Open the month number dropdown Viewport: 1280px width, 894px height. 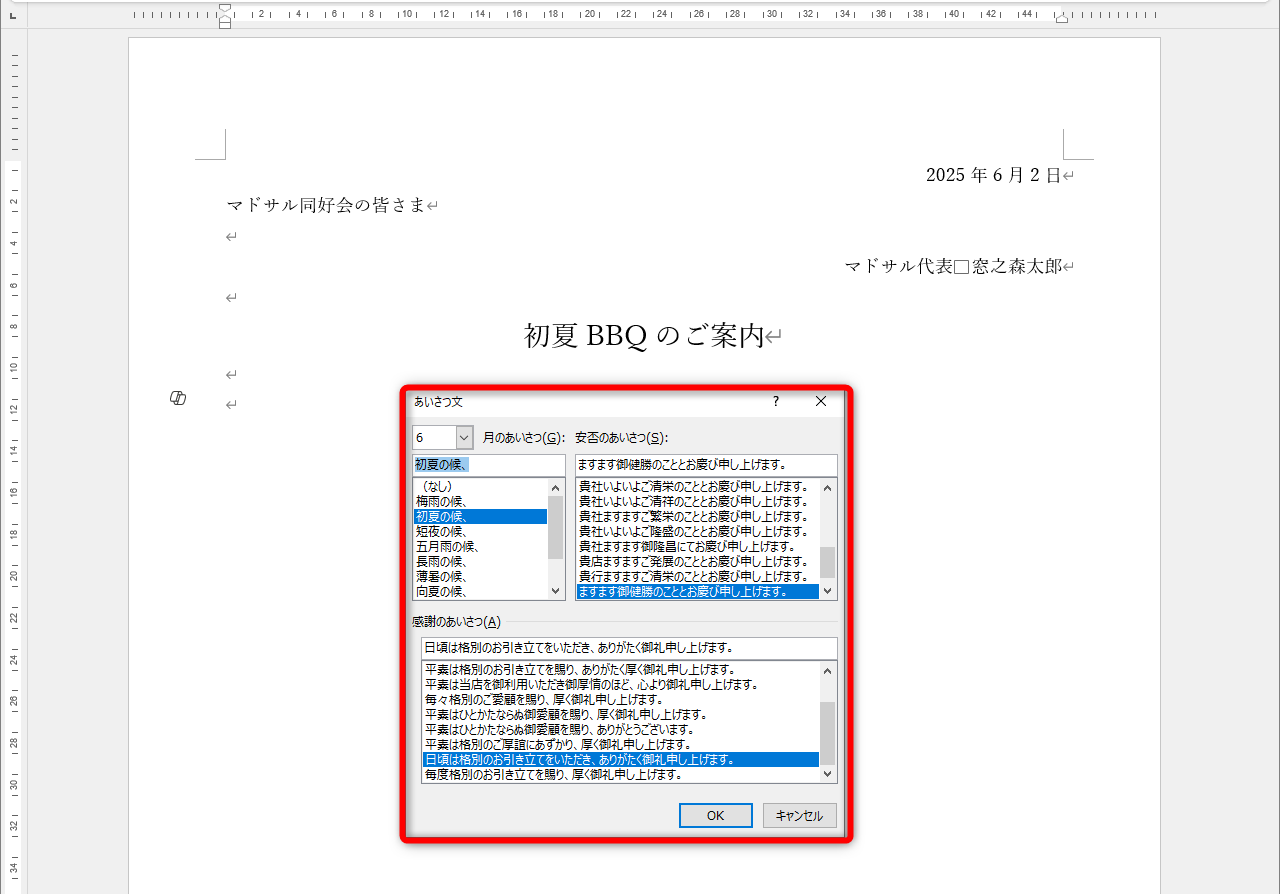tap(462, 437)
